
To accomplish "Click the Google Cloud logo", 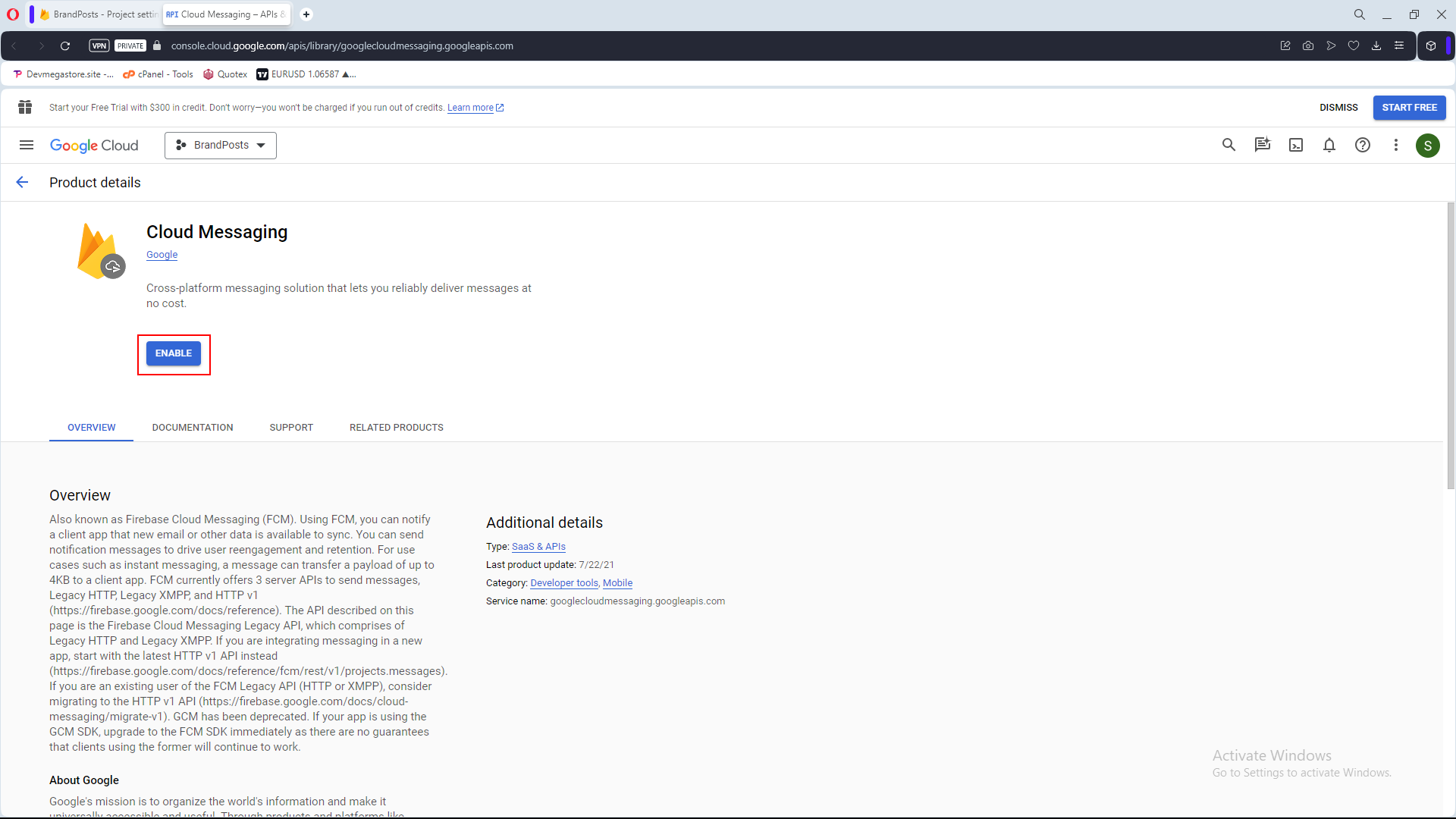I will [94, 146].
